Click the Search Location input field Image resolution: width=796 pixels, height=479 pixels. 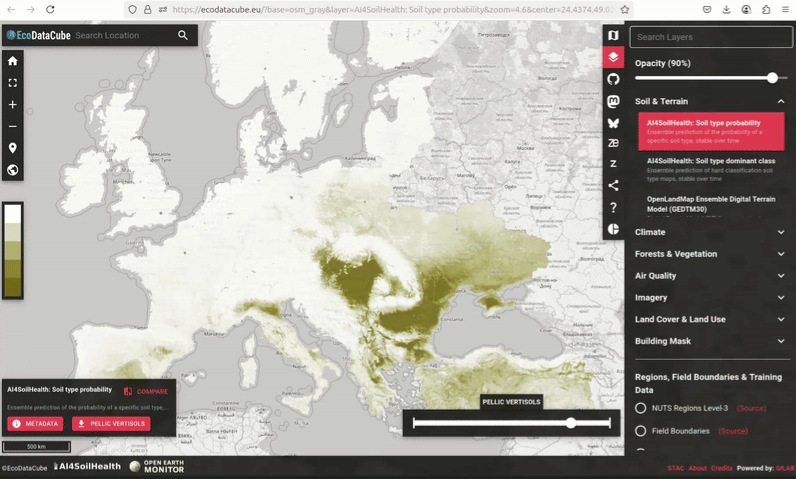(x=124, y=35)
